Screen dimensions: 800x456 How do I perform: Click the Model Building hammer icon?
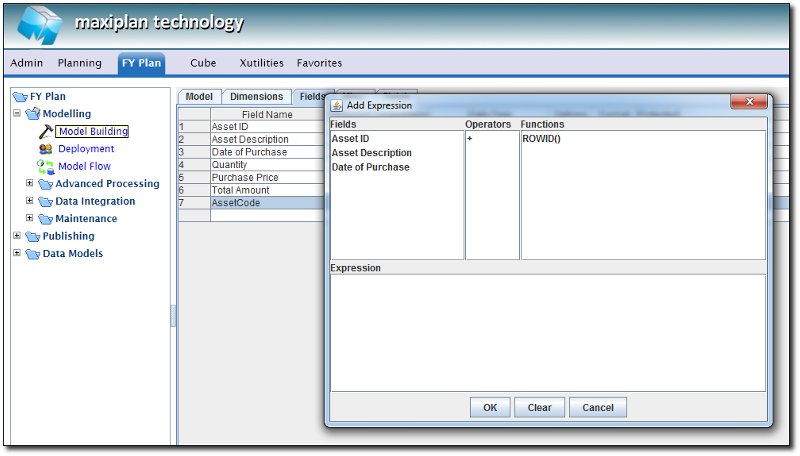[45, 131]
